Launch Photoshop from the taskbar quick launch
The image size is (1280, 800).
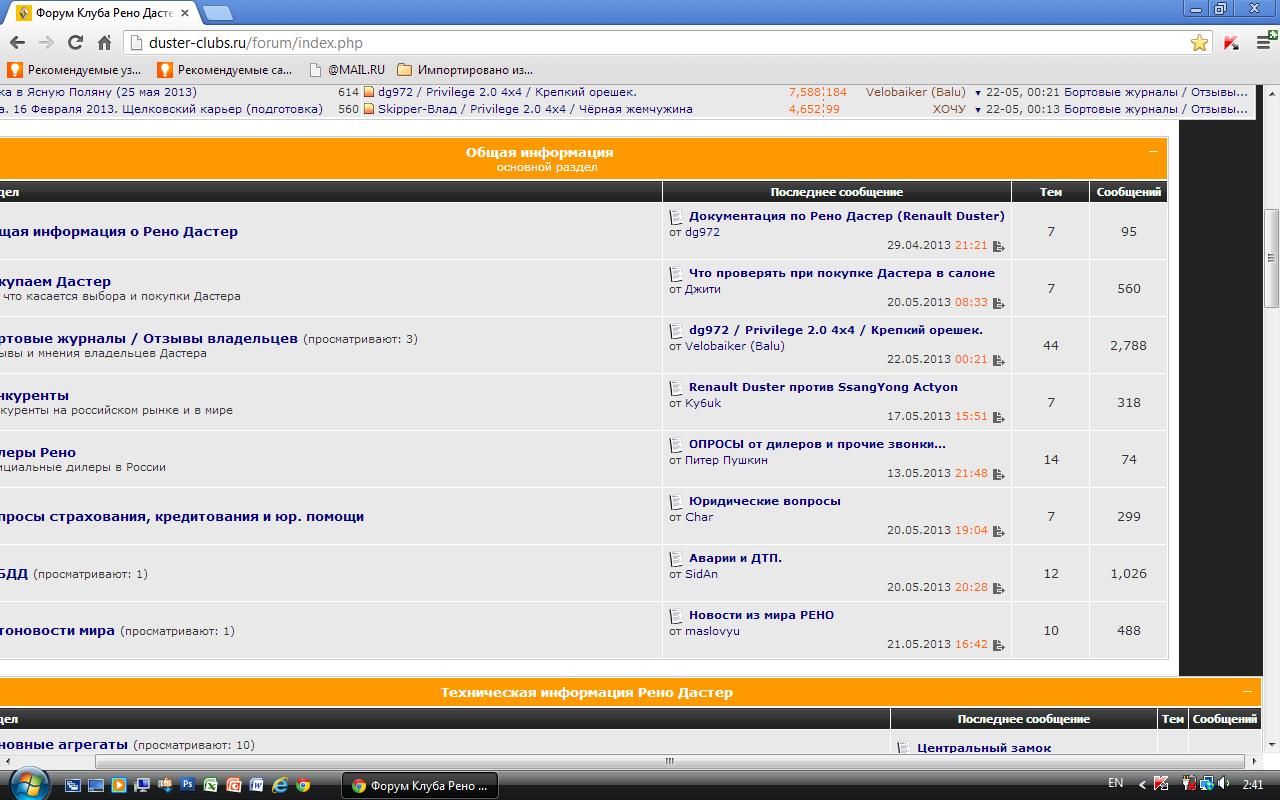pos(187,785)
